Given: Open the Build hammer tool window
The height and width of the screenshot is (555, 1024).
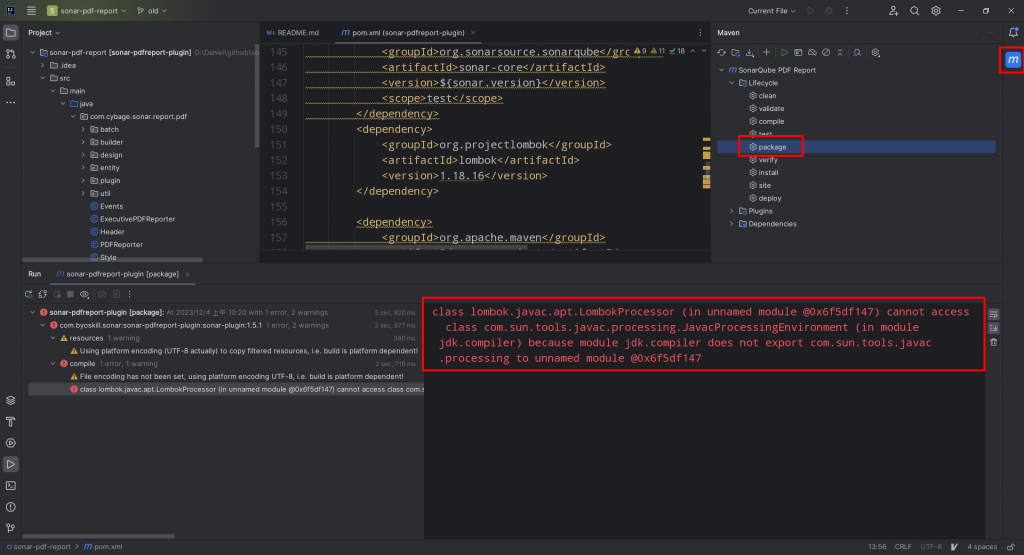Looking at the screenshot, I should pos(10,422).
